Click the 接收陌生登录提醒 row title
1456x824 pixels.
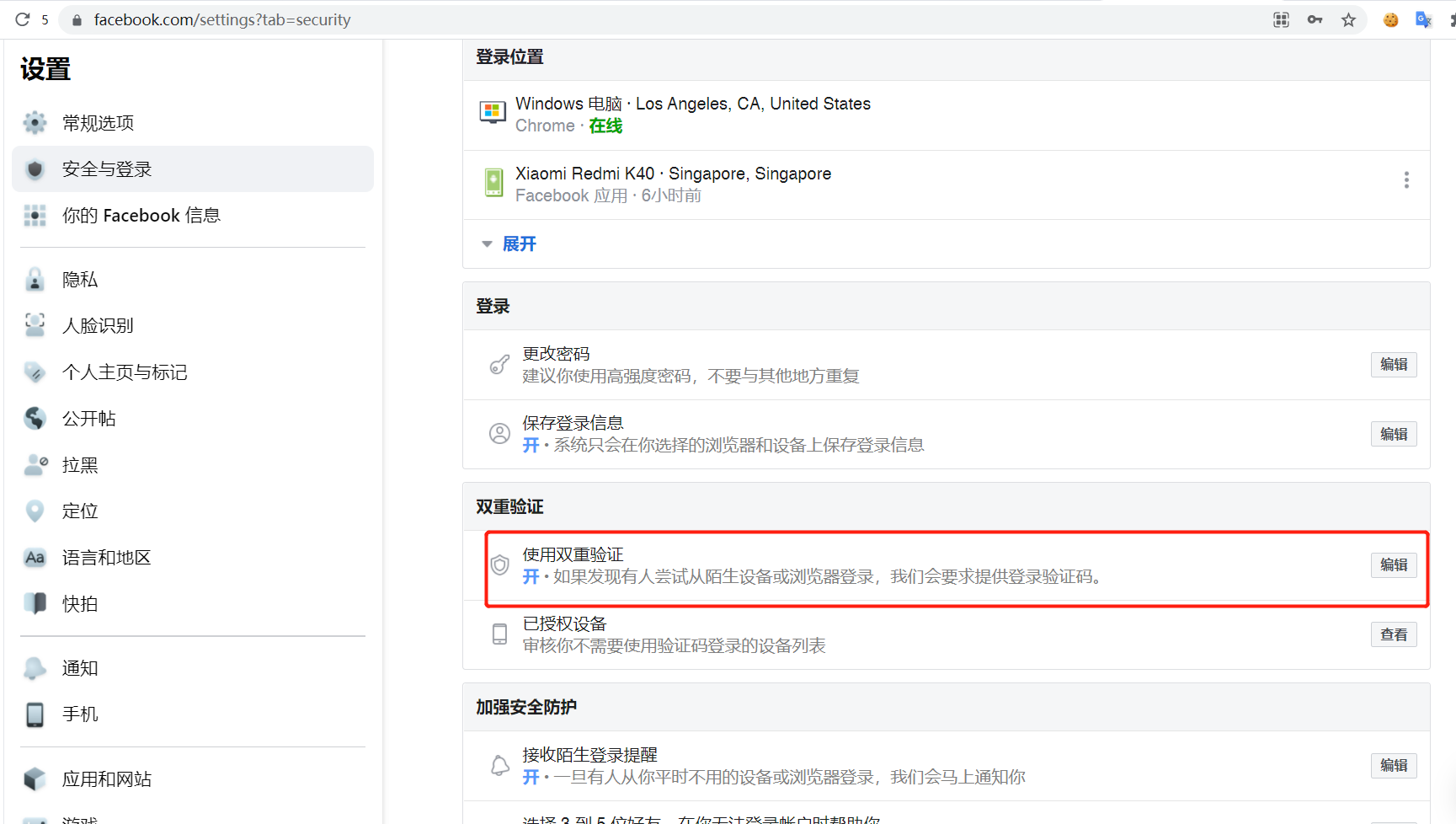click(x=589, y=755)
